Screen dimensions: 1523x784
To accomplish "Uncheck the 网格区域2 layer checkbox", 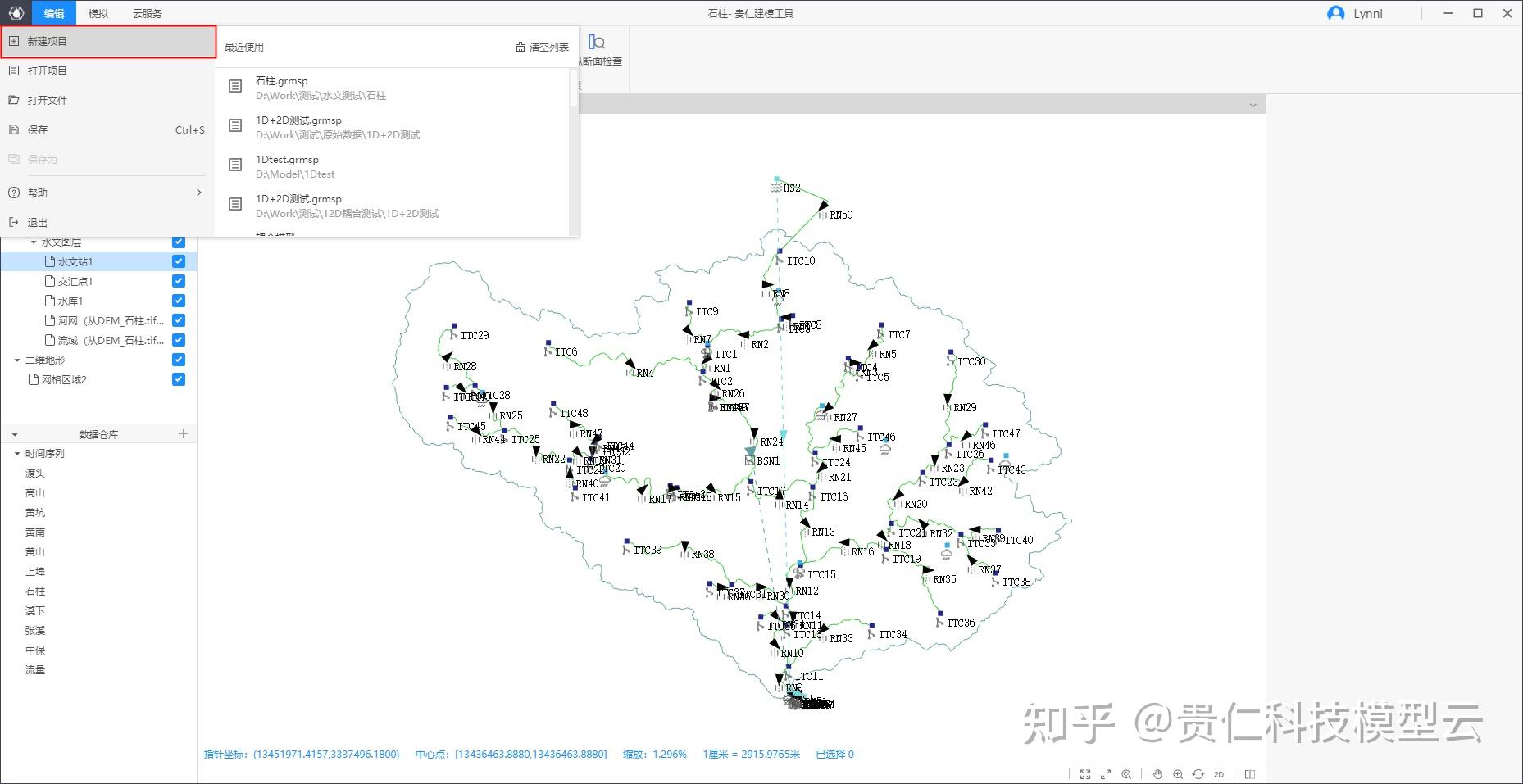I will [x=179, y=379].
